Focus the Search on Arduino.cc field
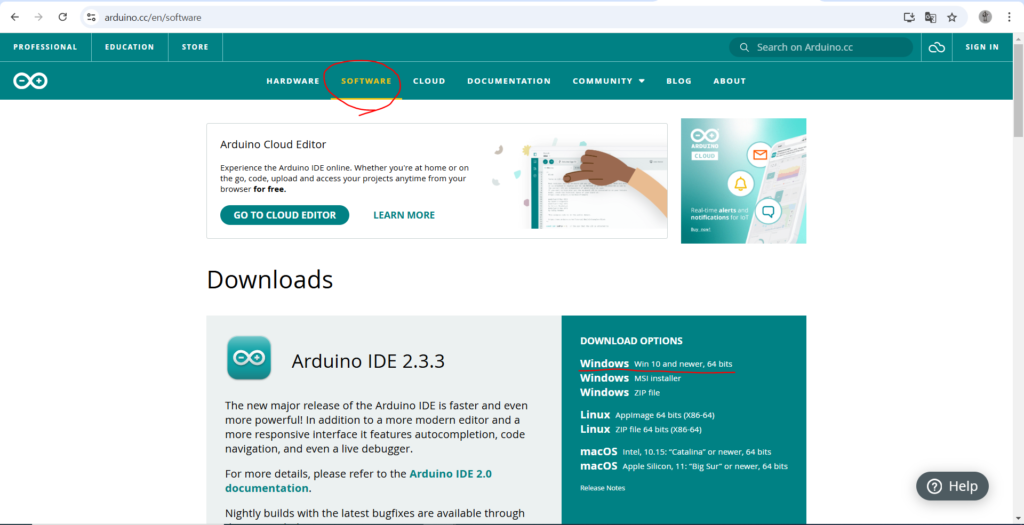Image resolution: width=1024 pixels, height=525 pixels. click(821, 47)
